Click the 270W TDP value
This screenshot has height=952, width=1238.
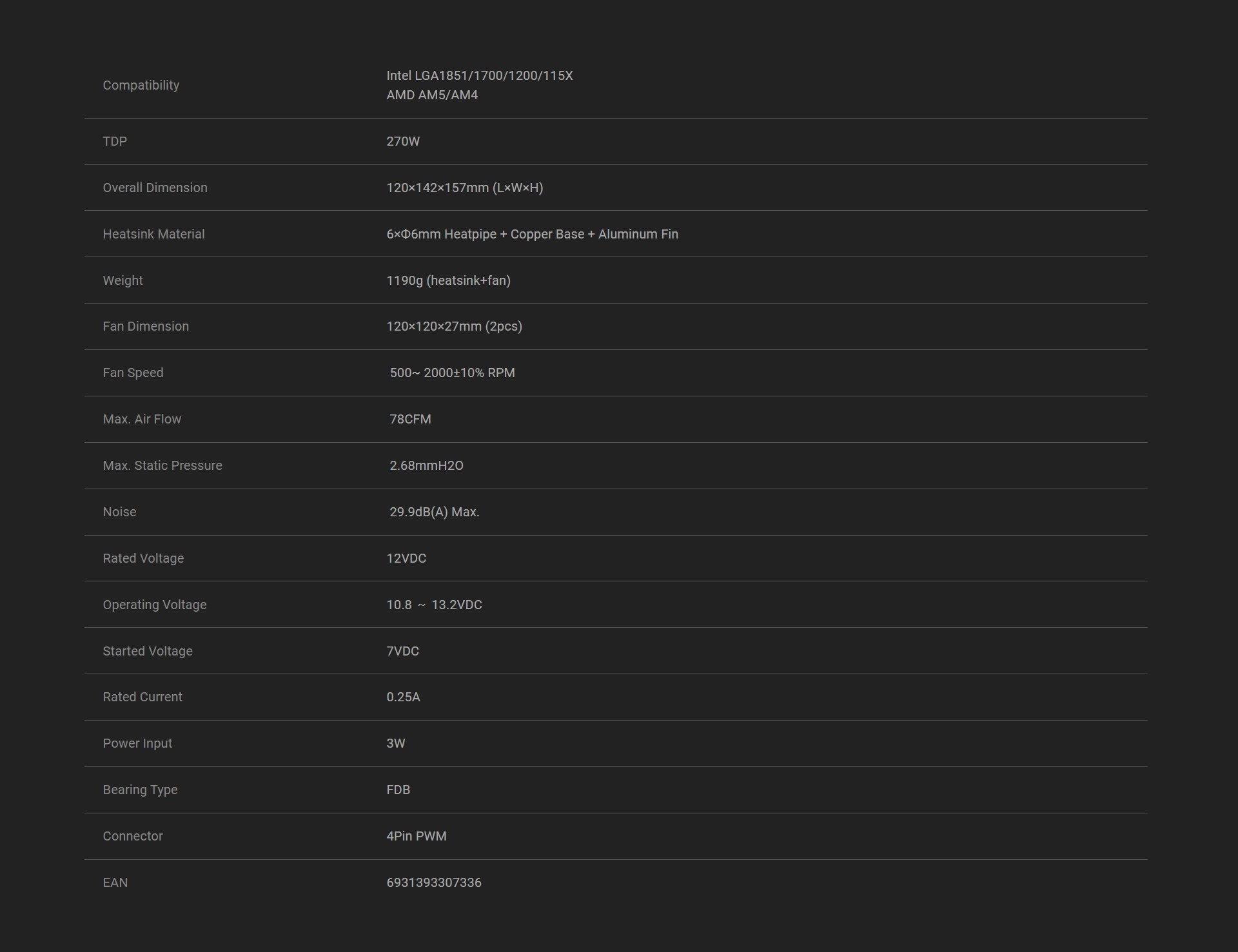(x=402, y=141)
